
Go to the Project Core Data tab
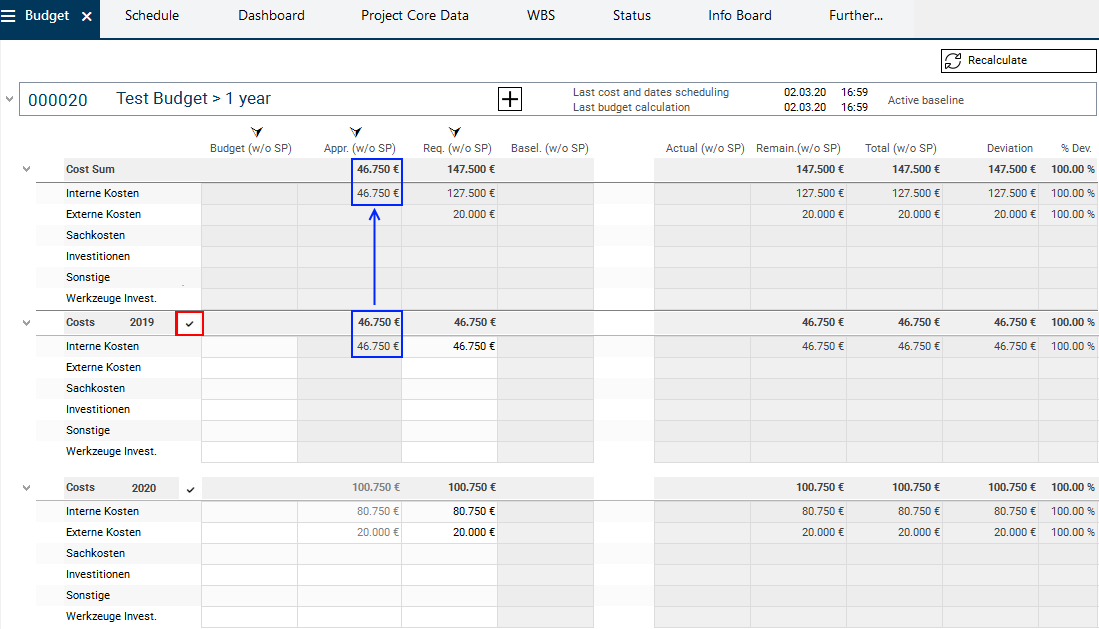click(414, 16)
